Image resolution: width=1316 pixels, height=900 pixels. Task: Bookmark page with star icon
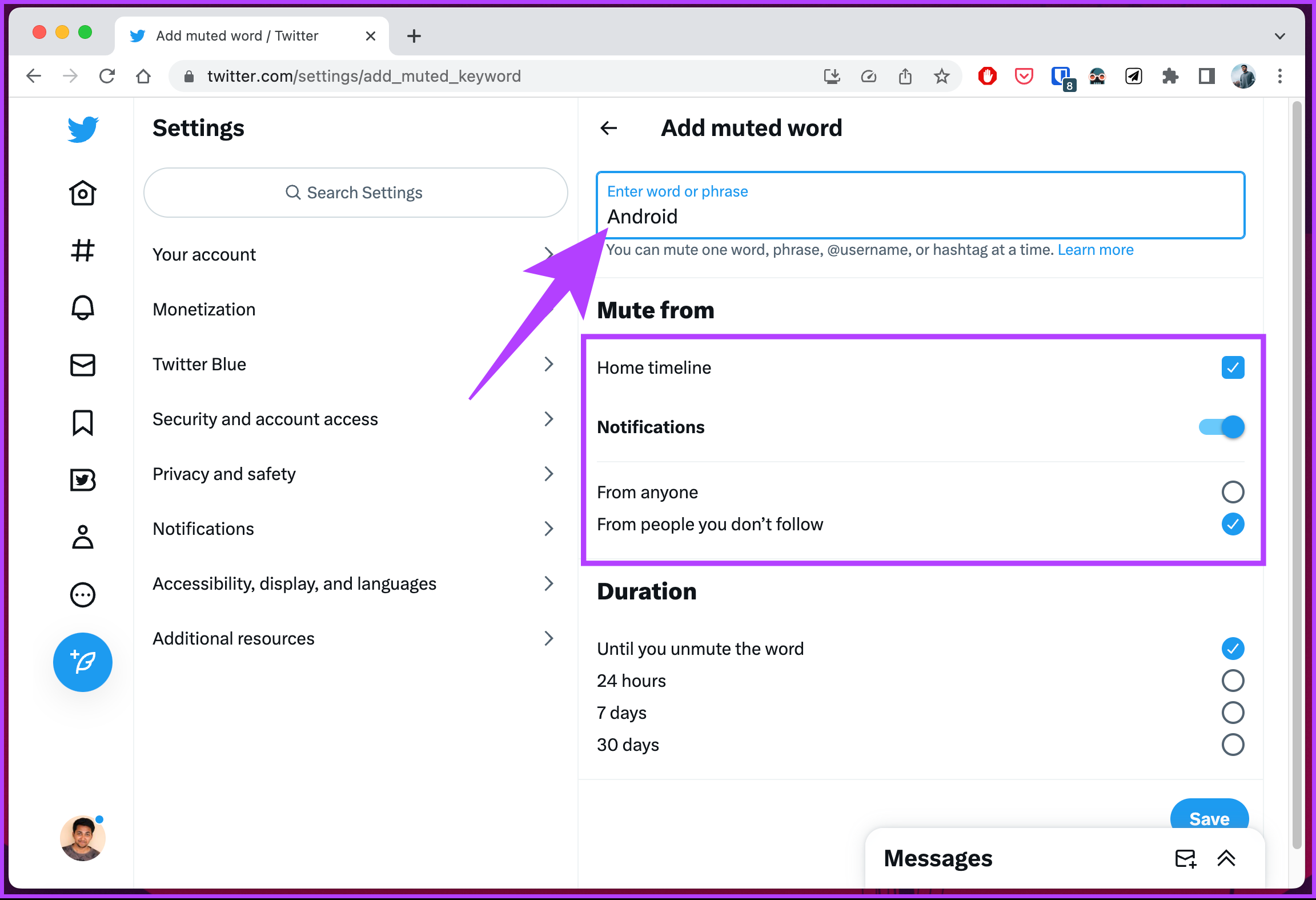point(942,76)
